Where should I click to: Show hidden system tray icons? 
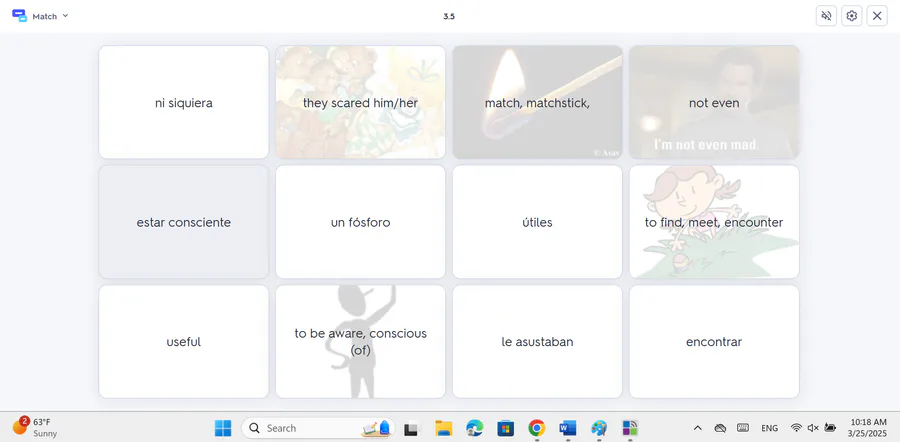pyautogui.click(x=697, y=428)
